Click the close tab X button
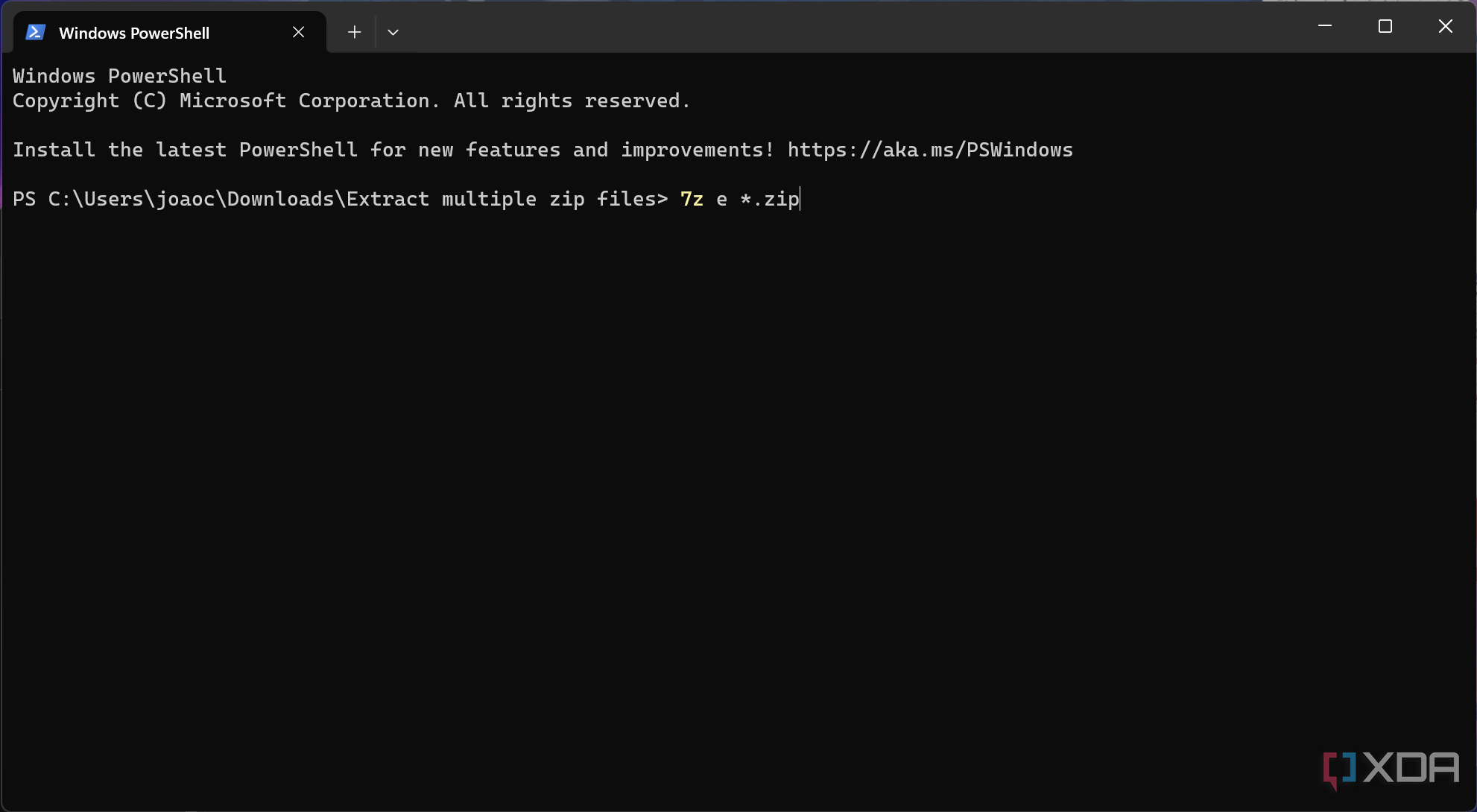This screenshot has height=812, width=1477. [298, 32]
